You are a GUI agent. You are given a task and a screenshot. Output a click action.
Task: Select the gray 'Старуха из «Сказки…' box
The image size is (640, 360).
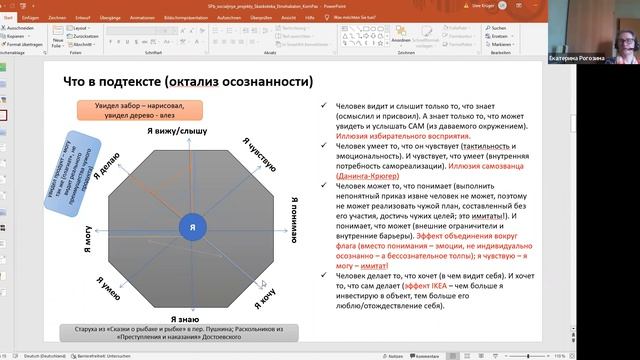pyautogui.click(x=179, y=333)
